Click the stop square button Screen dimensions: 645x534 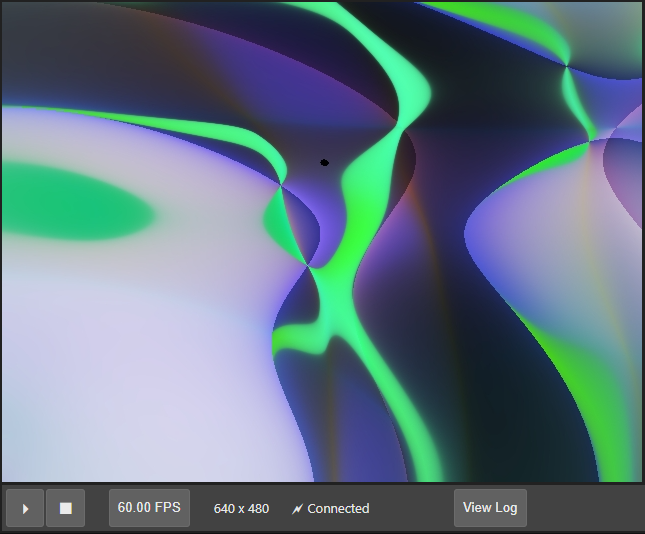pyautogui.click(x=66, y=508)
